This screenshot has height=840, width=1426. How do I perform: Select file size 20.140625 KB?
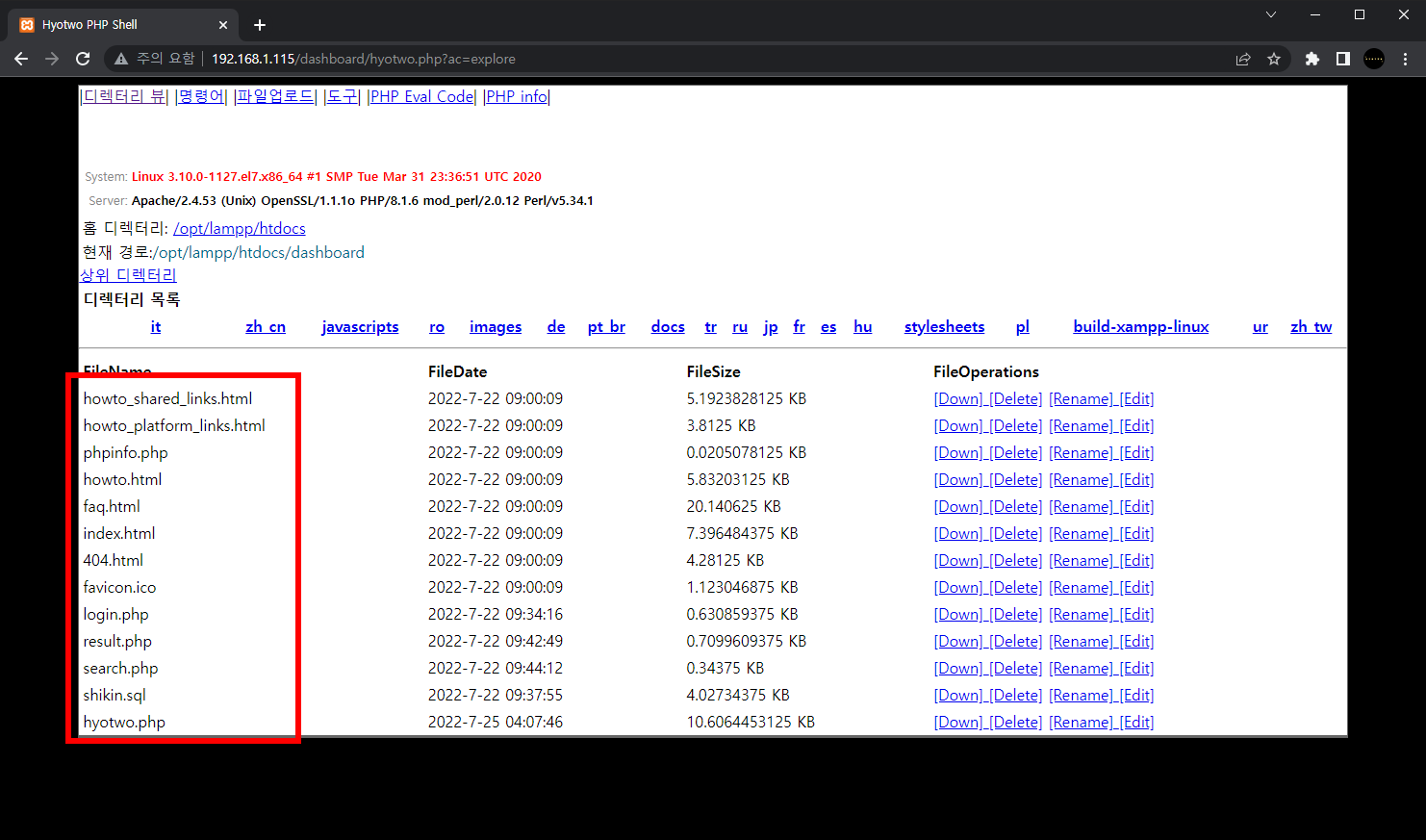click(x=733, y=506)
